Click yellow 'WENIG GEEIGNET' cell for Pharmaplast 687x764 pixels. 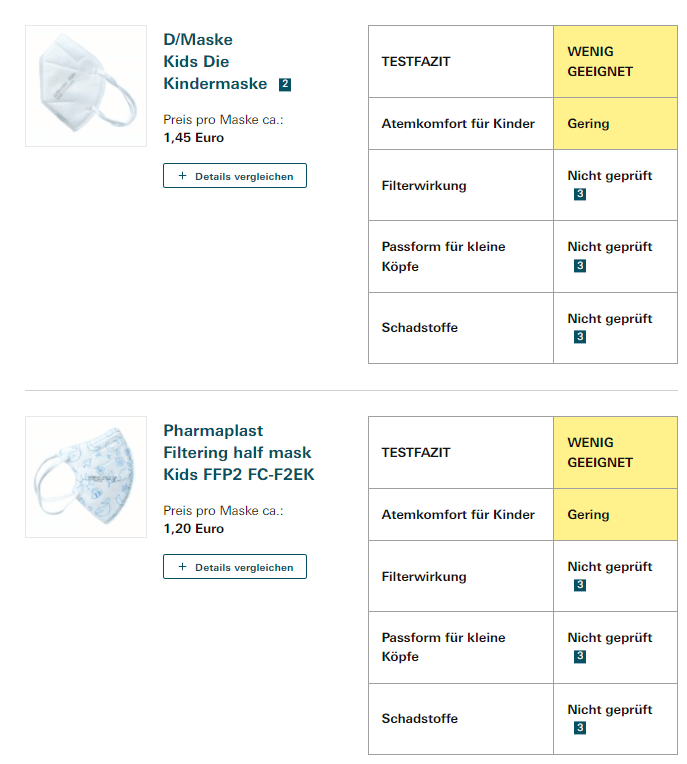[615, 453]
